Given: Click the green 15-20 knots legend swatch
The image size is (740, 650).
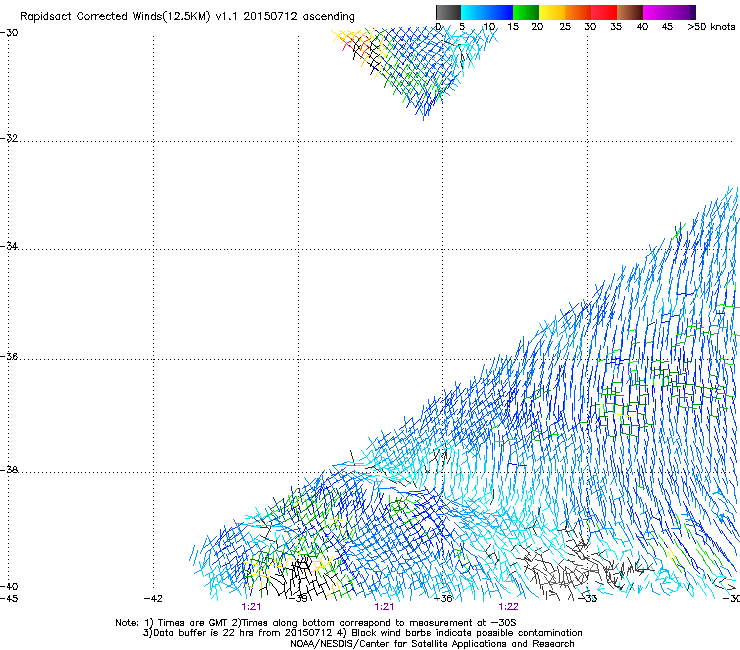Looking at the screenshot, I should pos(526,12).
